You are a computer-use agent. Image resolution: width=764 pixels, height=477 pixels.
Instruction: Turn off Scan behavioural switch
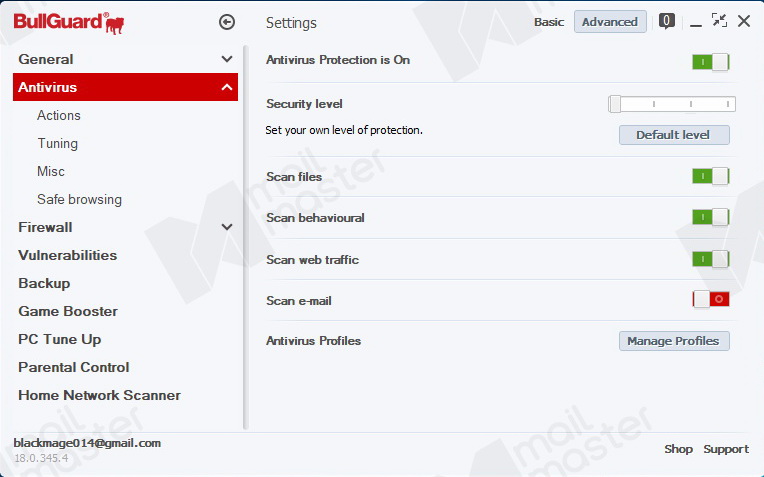[x=710, y=217]
